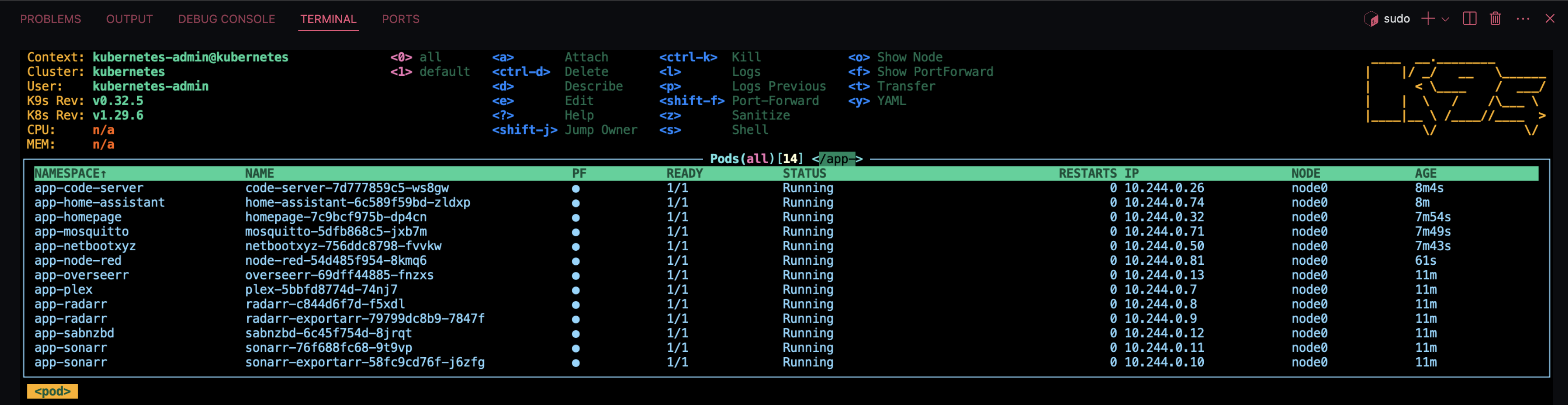
Task: Click namespace app-plex
Action: pyautogui.click(x=63, y=290)
